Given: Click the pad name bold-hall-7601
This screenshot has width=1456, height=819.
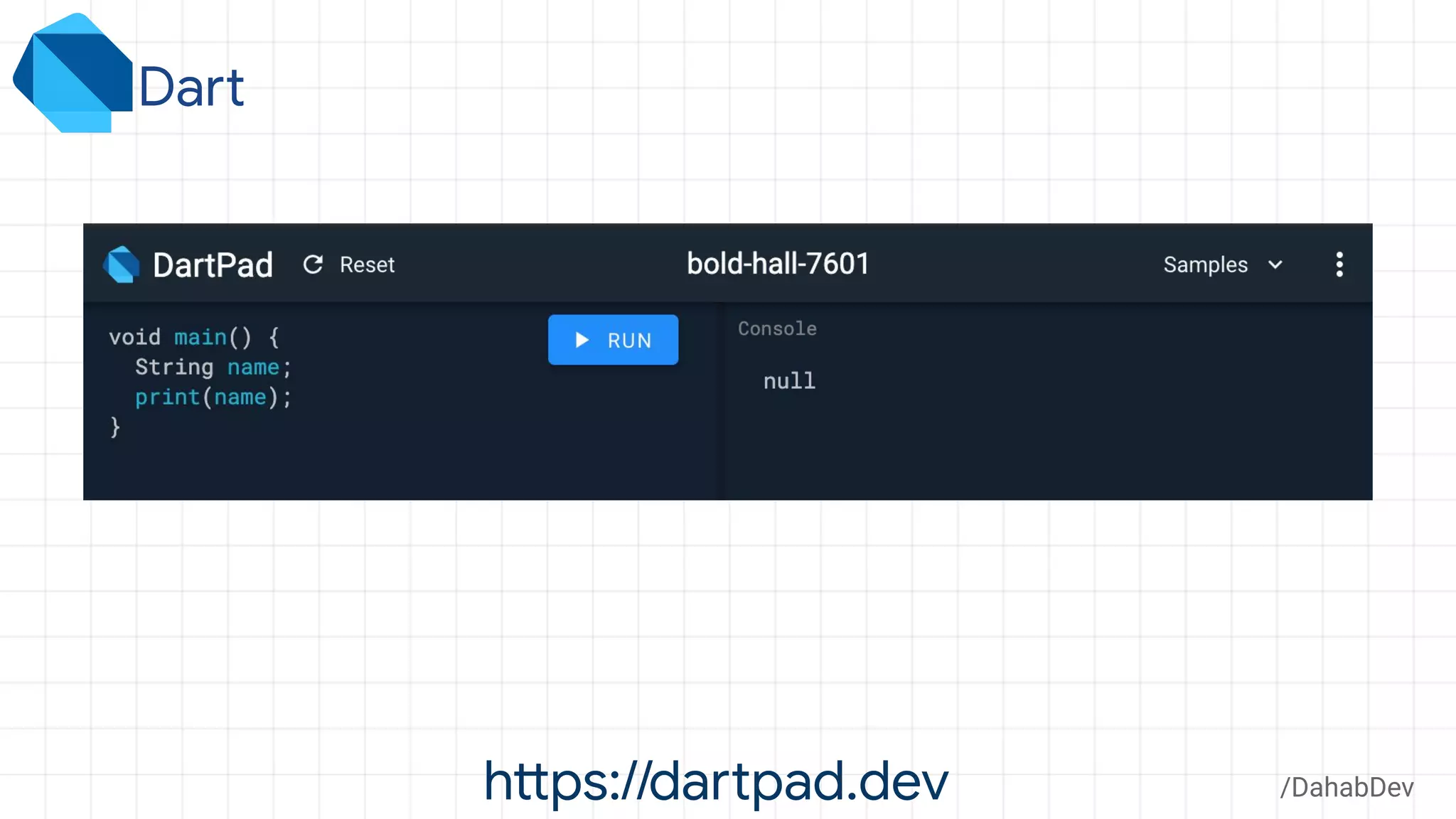Looking at the screenshot, I should [778, 264].
